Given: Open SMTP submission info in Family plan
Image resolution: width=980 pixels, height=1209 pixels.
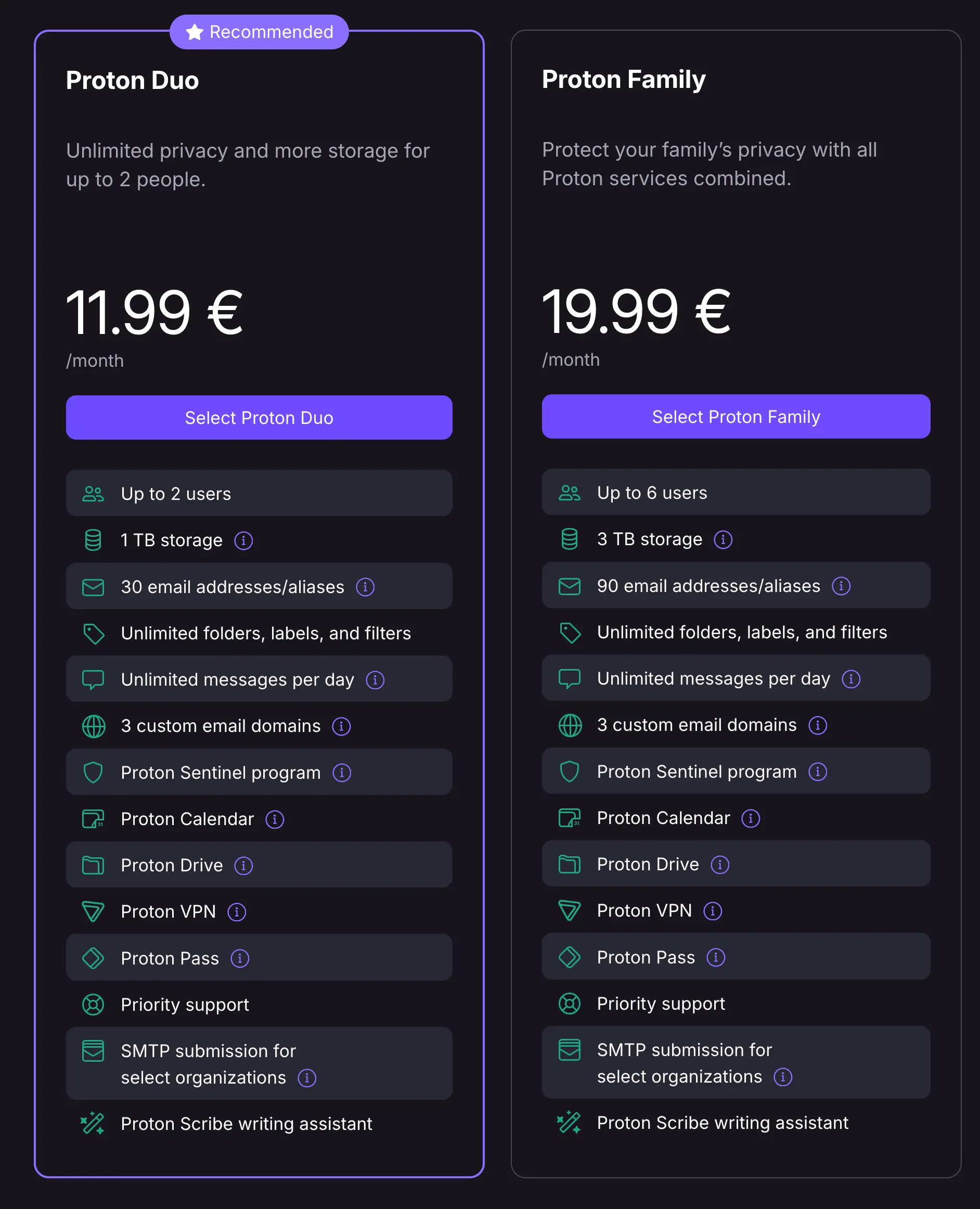Looking at the screenshot, I should (782, 1077).
